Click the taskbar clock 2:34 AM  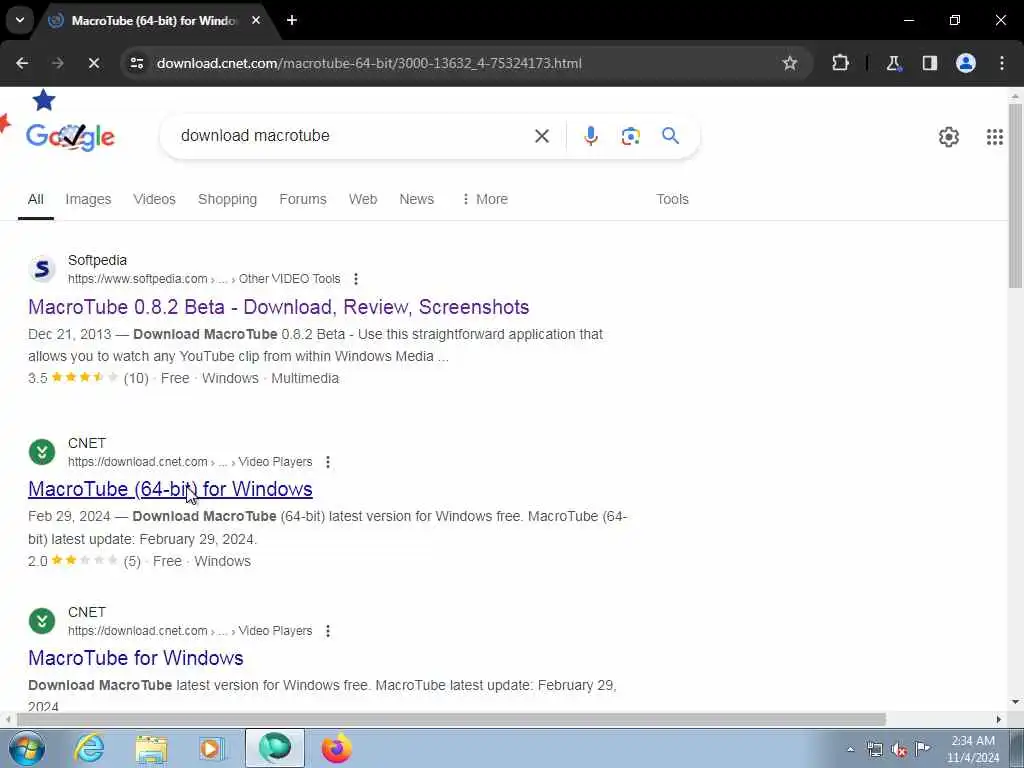tap(973, 749)
